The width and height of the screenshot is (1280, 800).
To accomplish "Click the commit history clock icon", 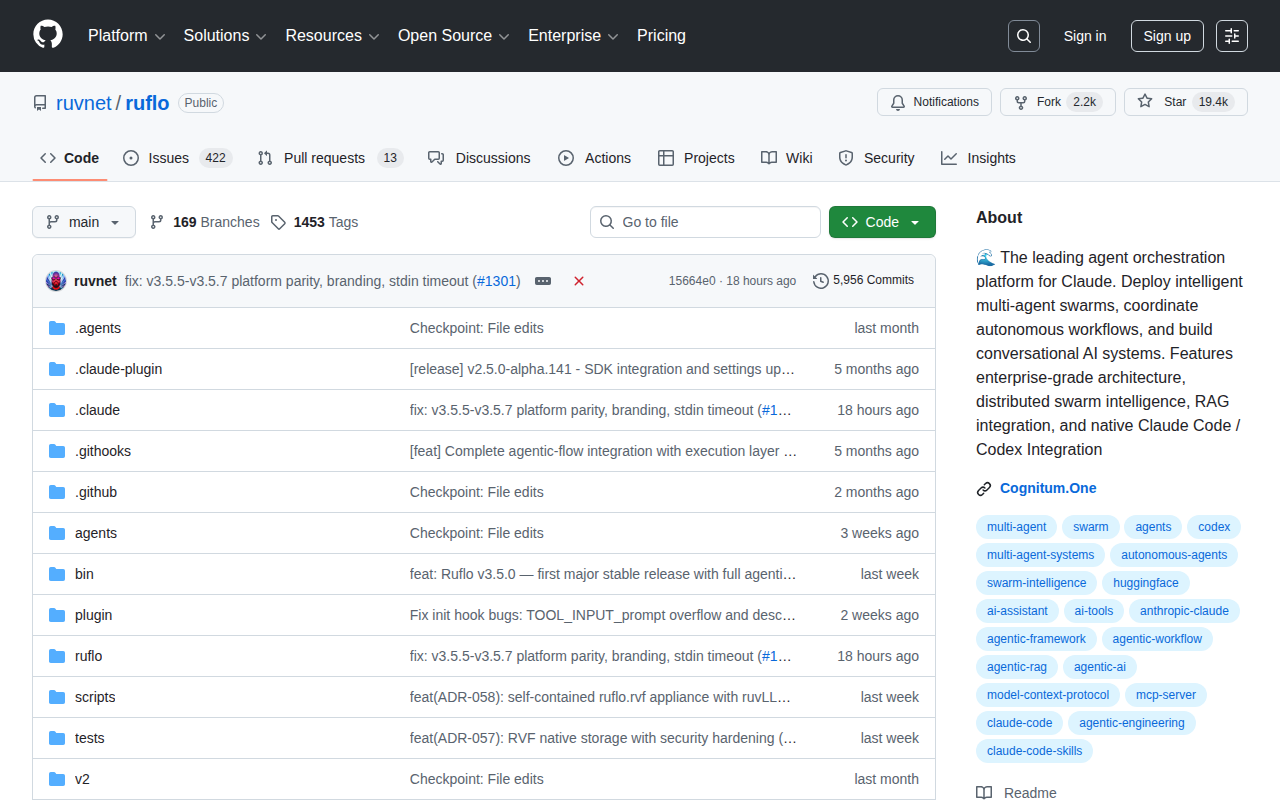I will [x=820, y=281].
